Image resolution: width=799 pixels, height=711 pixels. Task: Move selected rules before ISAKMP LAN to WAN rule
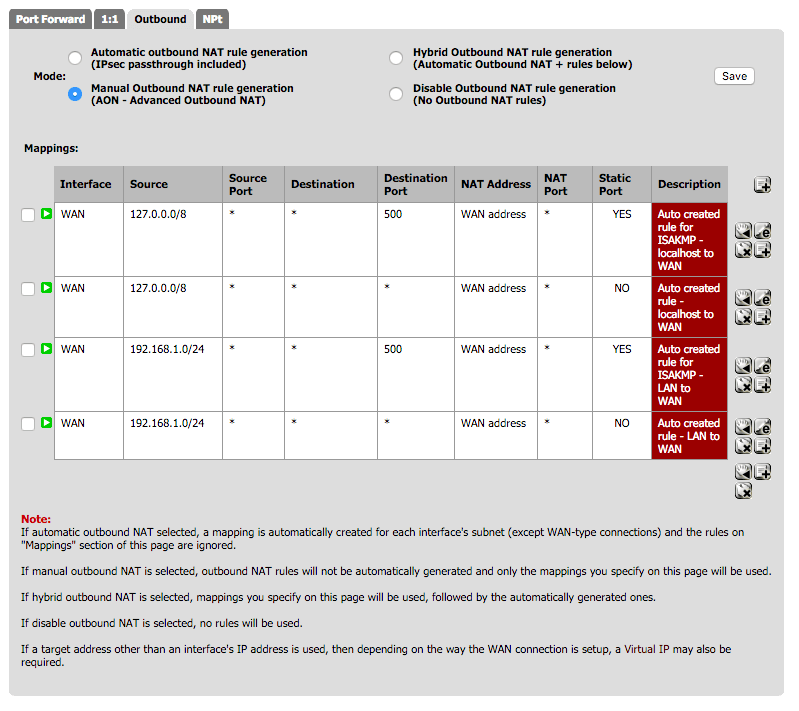click(x=743, y=365)
